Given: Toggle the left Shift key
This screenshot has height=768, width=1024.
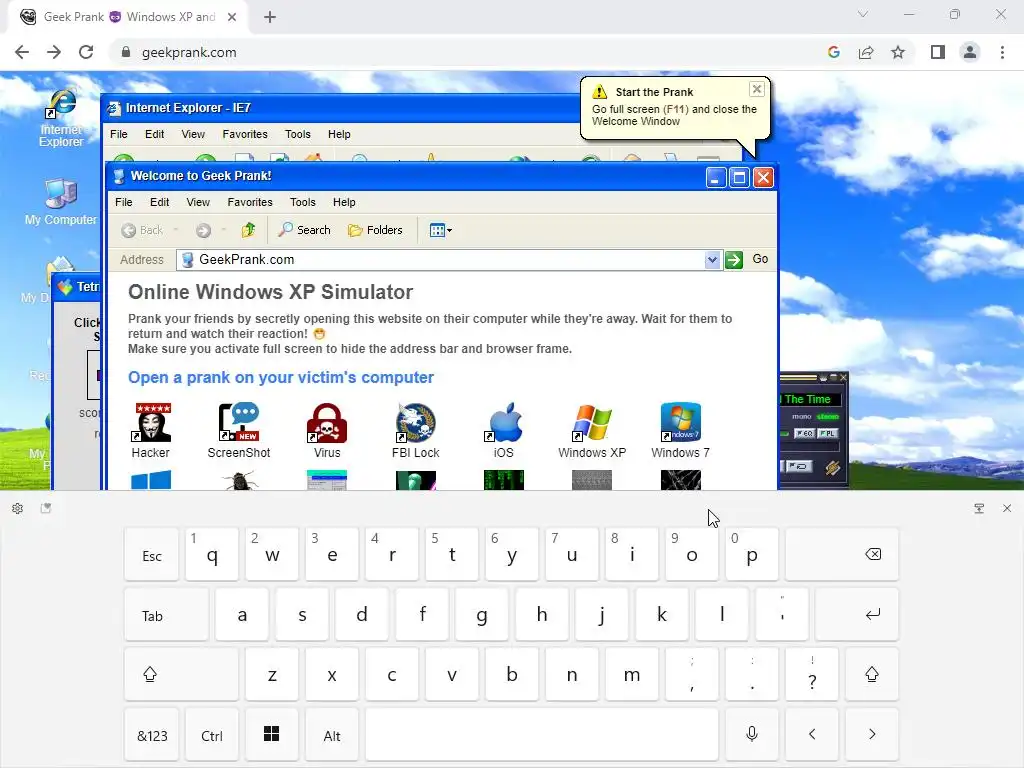Looking at the screenshot, I should [182, 675].
